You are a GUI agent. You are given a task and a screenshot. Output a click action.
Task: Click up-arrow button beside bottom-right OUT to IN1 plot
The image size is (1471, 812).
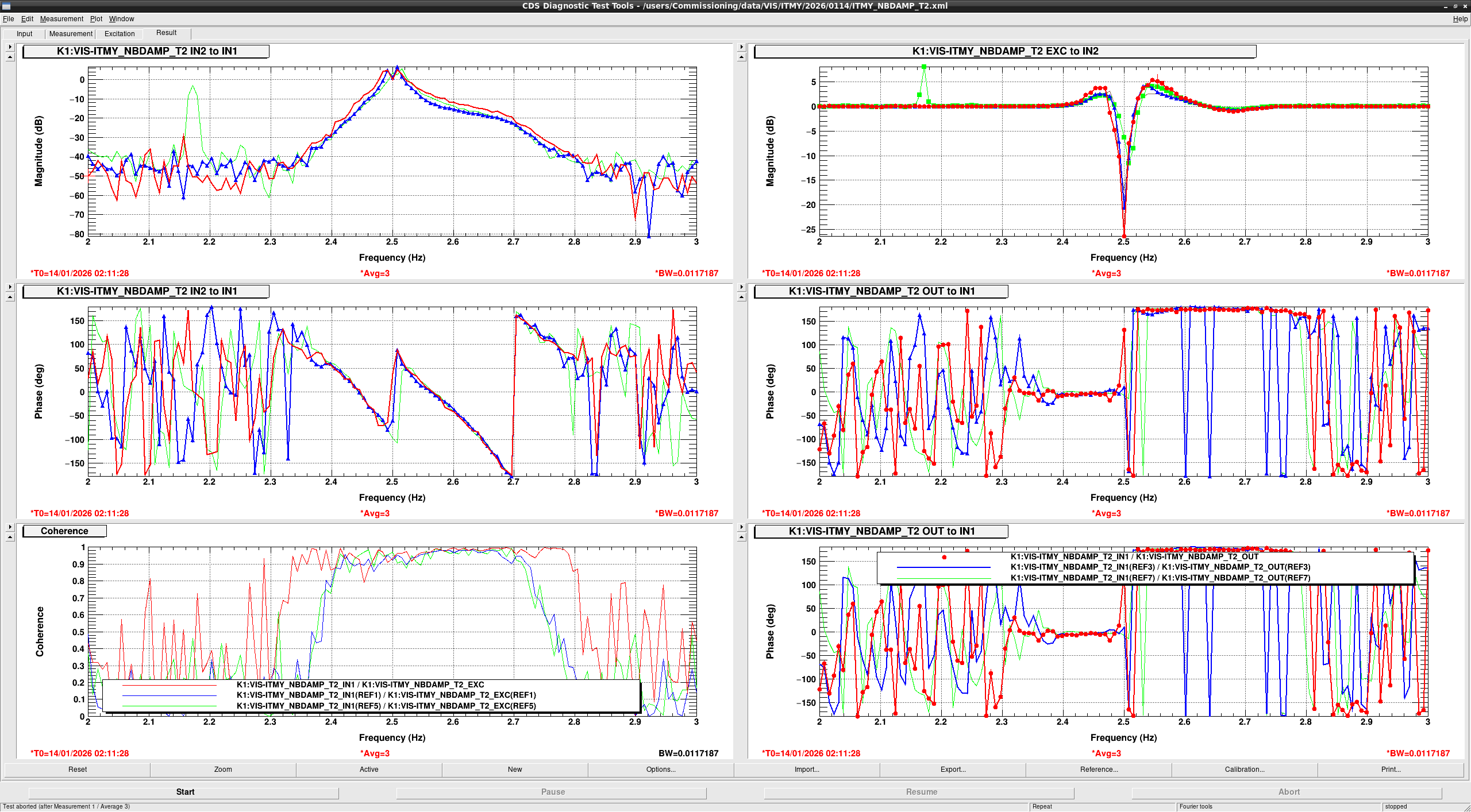[x=741, y=537]
